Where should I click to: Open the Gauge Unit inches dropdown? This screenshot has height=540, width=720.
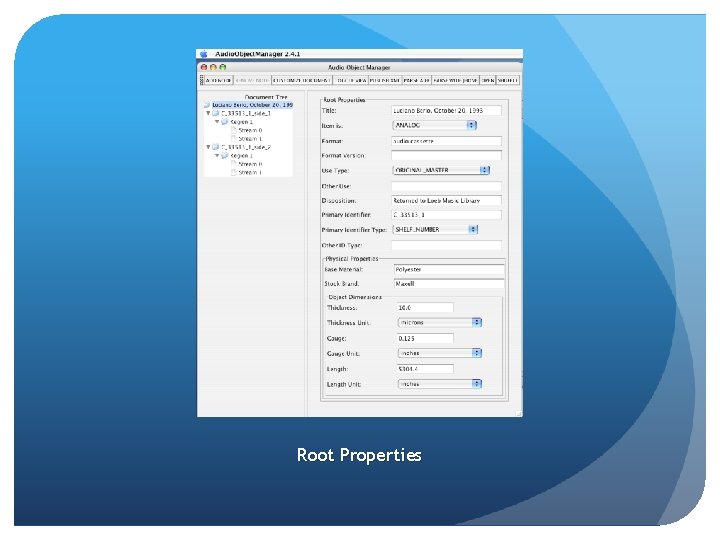[439, 353]
